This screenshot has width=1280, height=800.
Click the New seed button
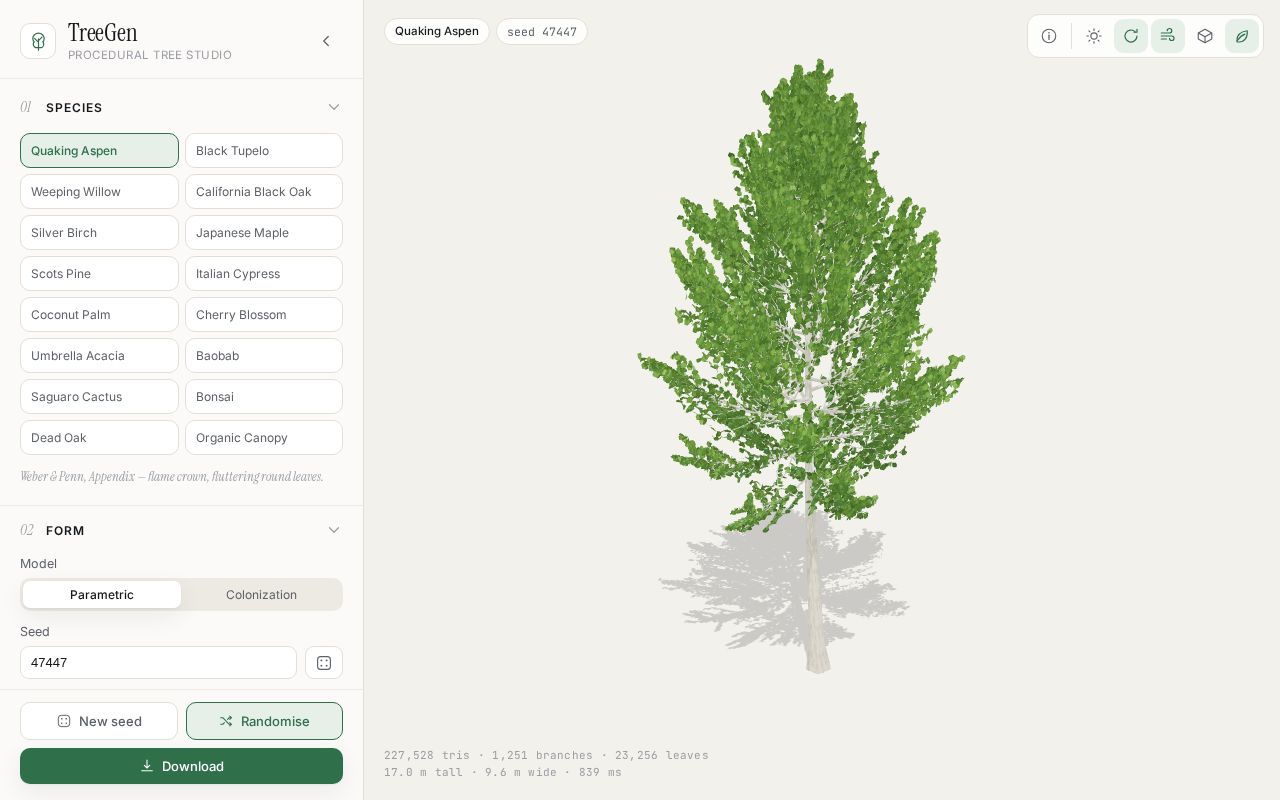(x=99, y=721)
